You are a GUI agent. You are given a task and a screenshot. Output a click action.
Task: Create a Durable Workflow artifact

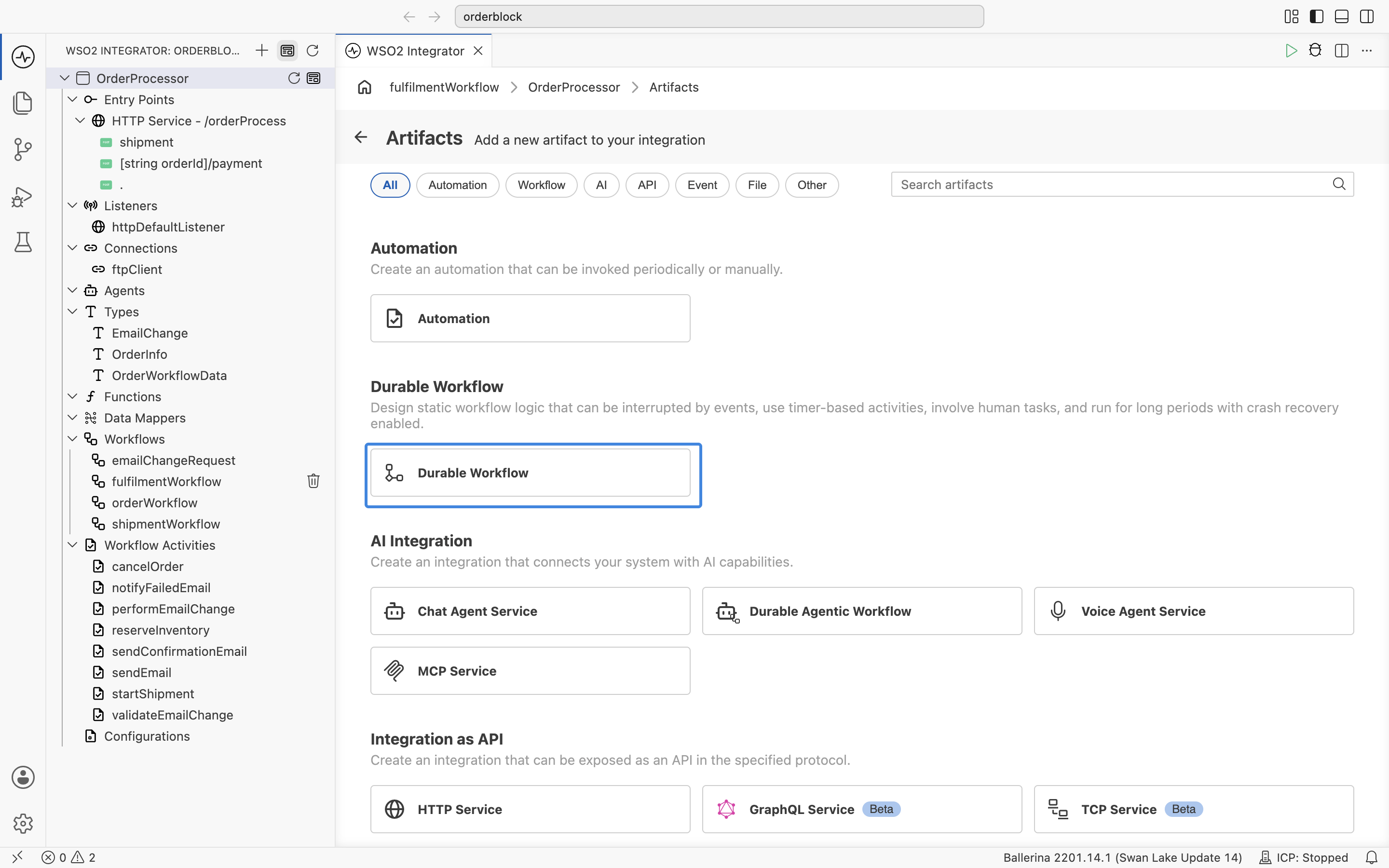coord(531,473)
